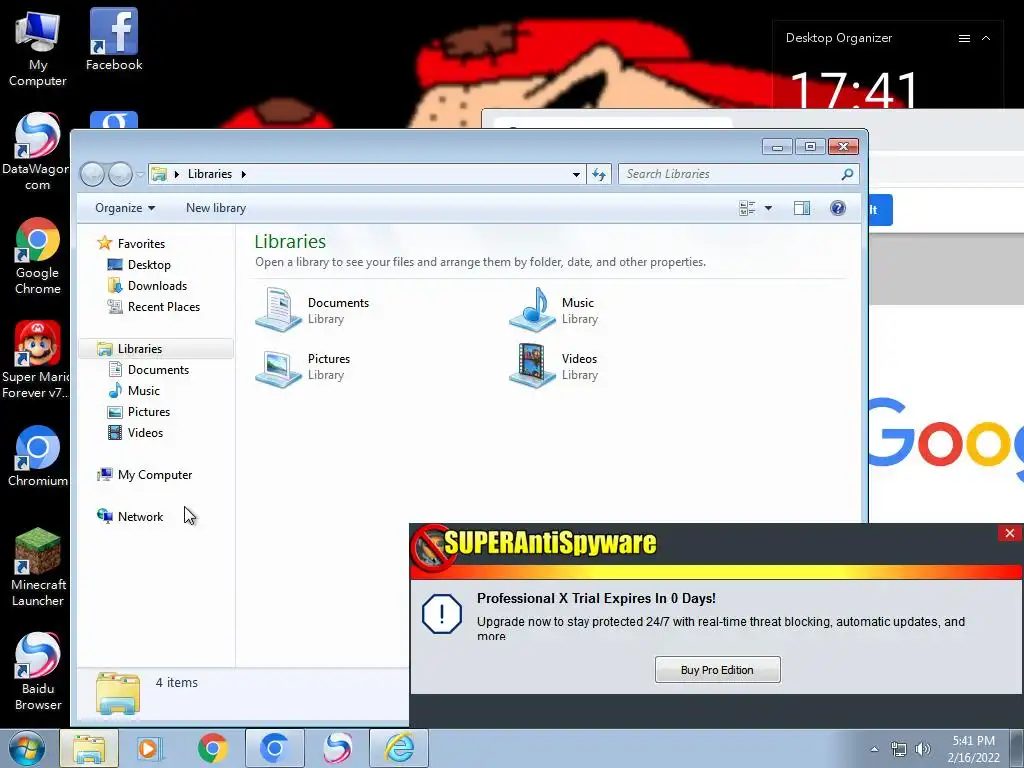Open recent pages dropdown arrow

click(140, 174)
